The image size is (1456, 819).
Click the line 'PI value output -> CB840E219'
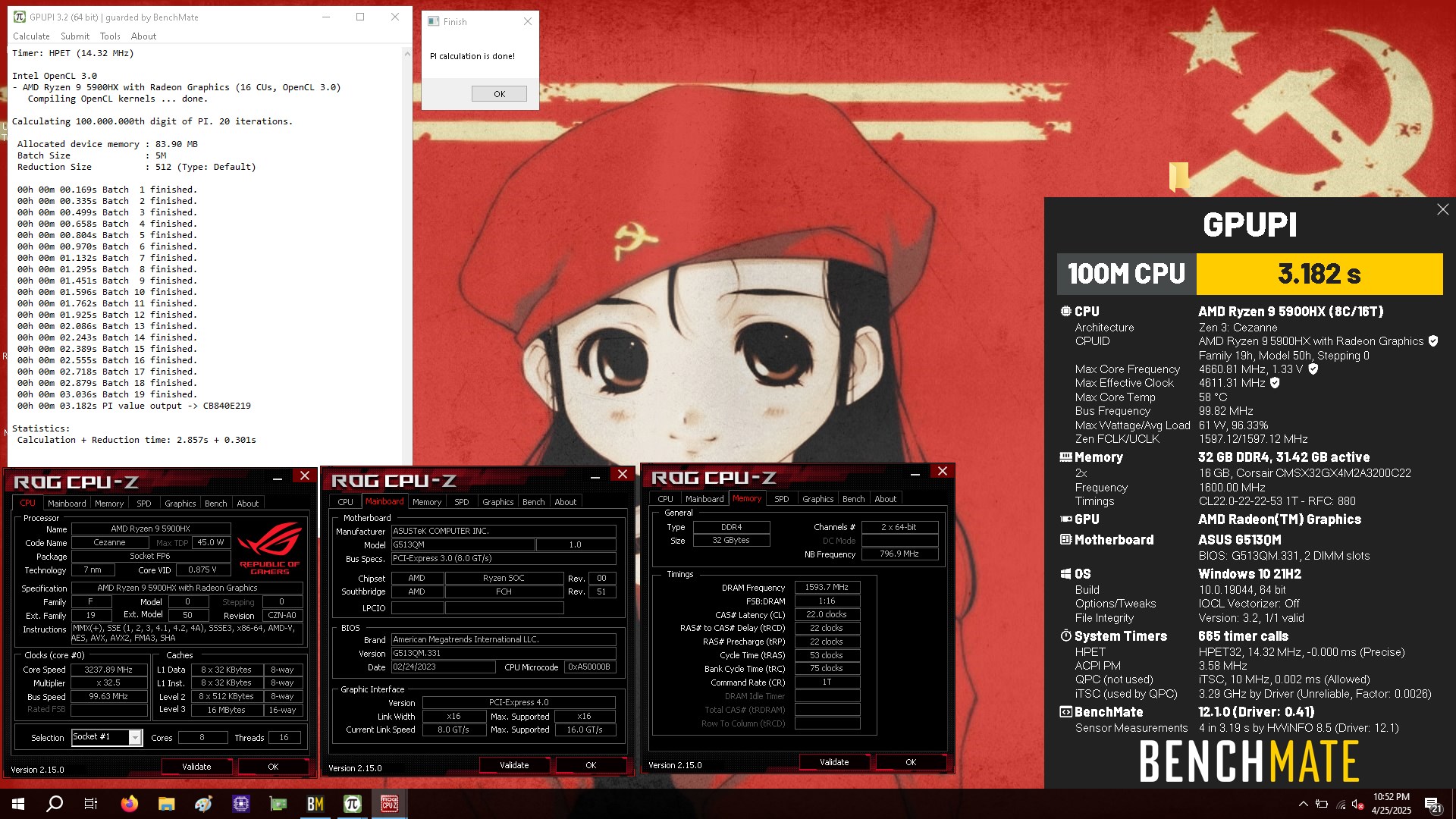pos(134,406)
